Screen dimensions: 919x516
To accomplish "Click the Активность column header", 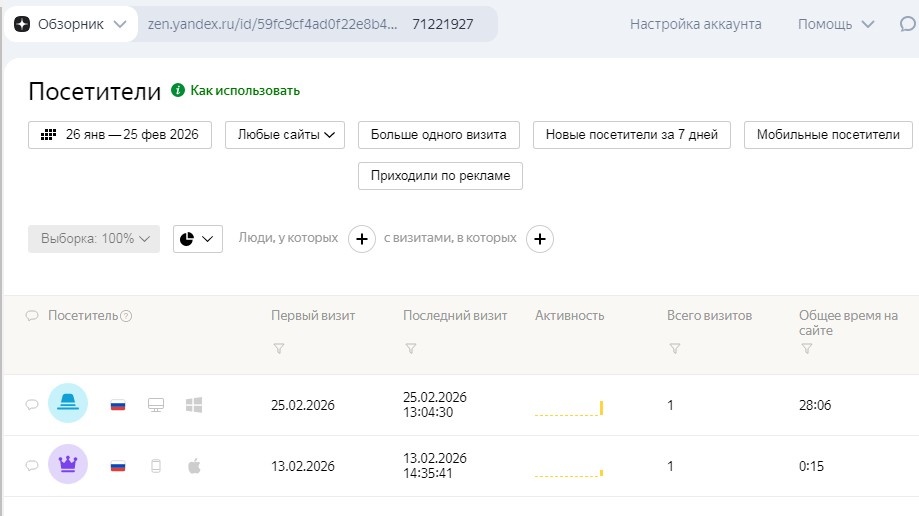I will point(569,315).
